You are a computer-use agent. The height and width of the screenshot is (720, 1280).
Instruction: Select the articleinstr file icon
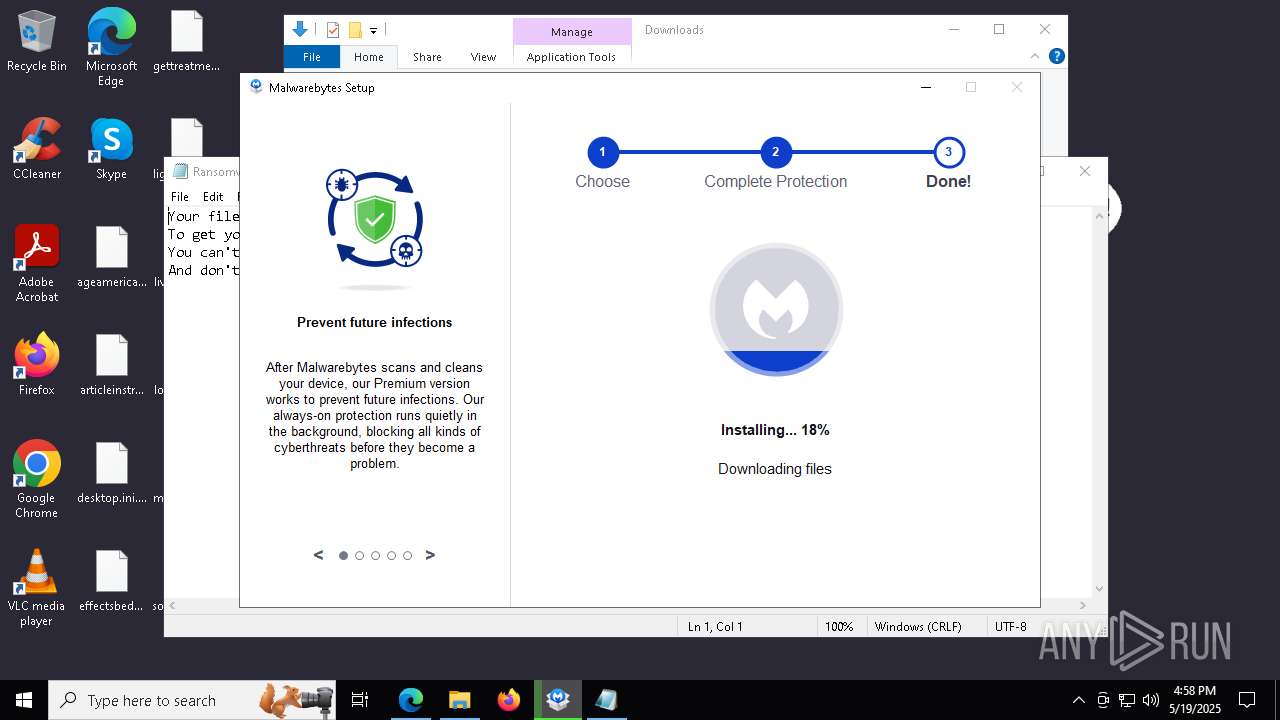point(112,364)
